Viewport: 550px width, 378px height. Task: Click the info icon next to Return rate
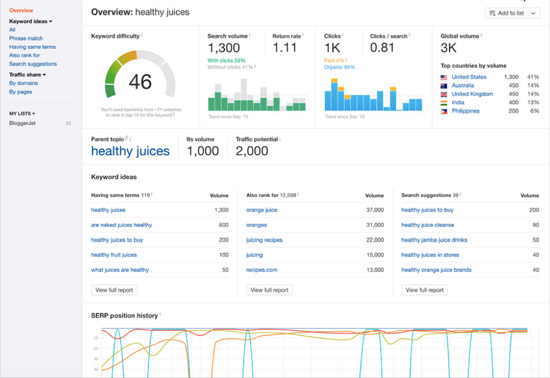tap(303, 35)
